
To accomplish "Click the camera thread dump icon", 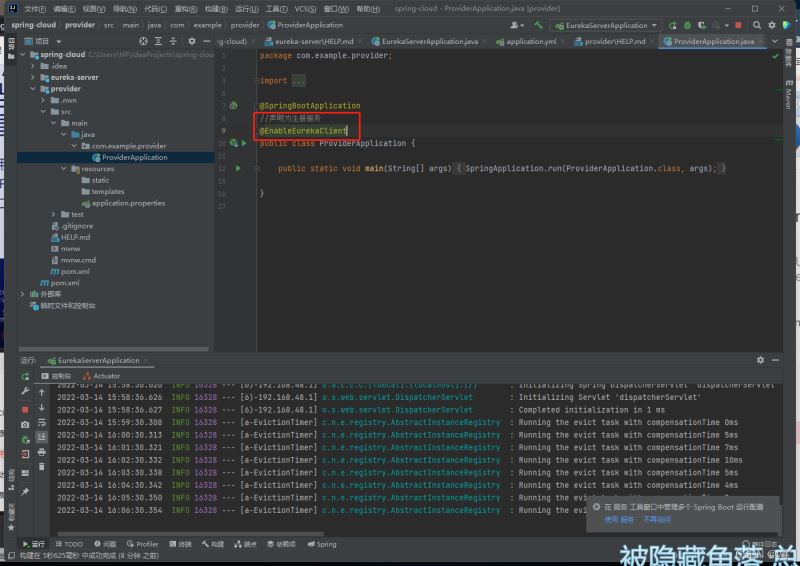I will [25, 425].
